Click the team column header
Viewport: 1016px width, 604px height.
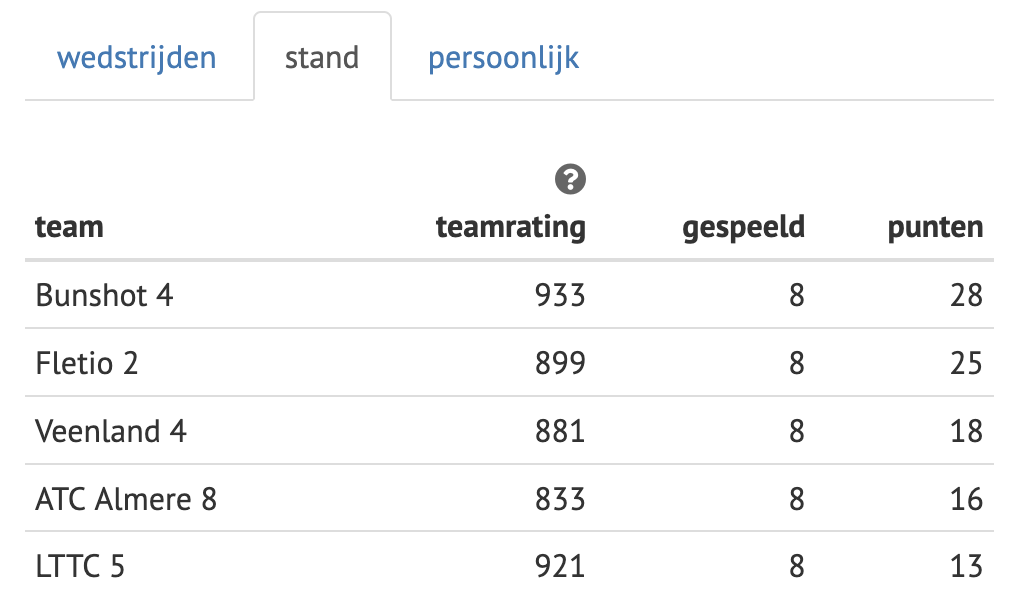(x=69, y=228)
